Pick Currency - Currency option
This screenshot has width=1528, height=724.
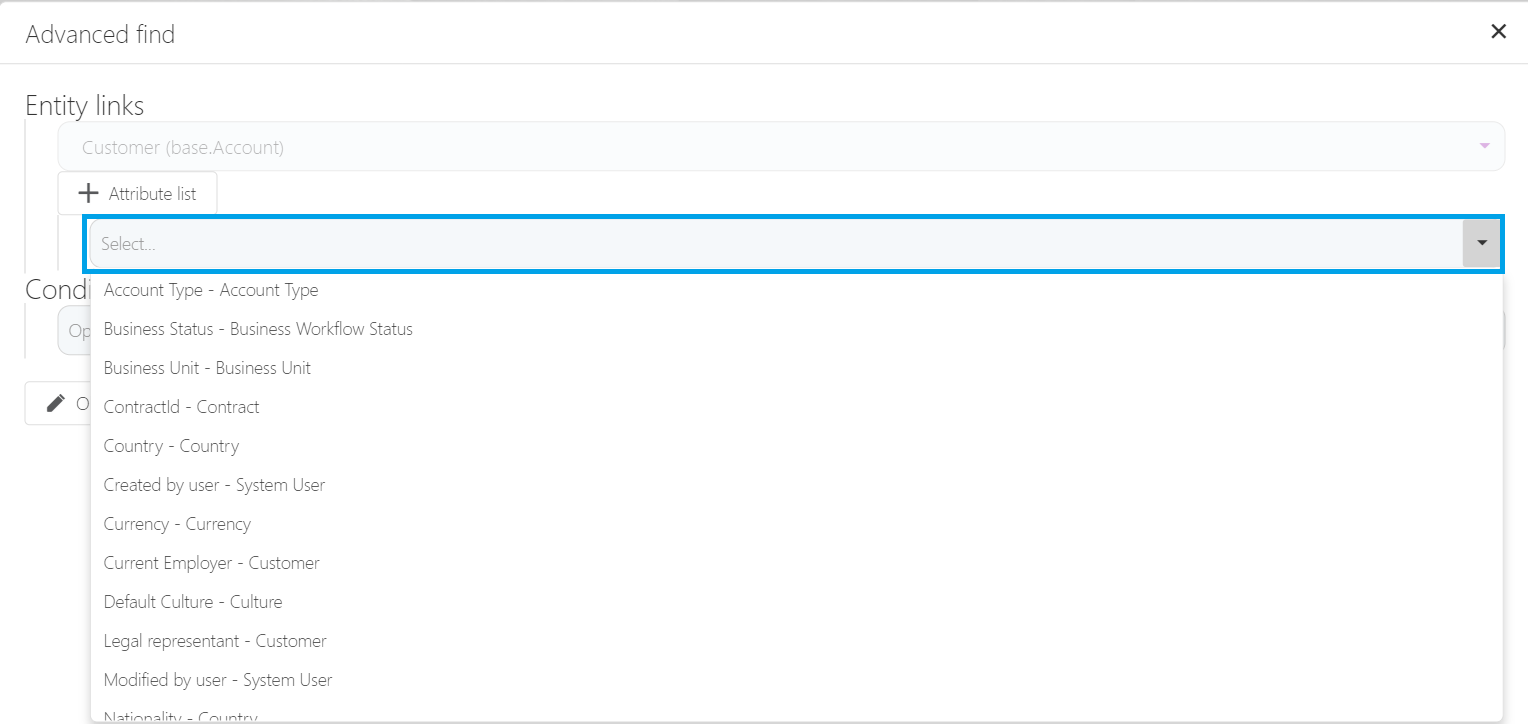click(x=177, y=524)
